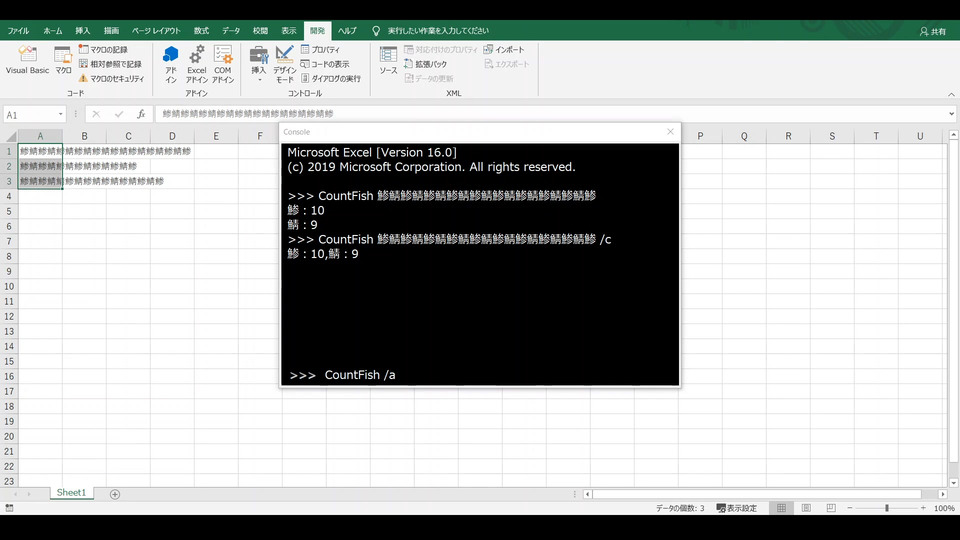The height and width of the screenshot is (540, 960).
Task: Switch to Normal view
Action: (x=781, y=508)
